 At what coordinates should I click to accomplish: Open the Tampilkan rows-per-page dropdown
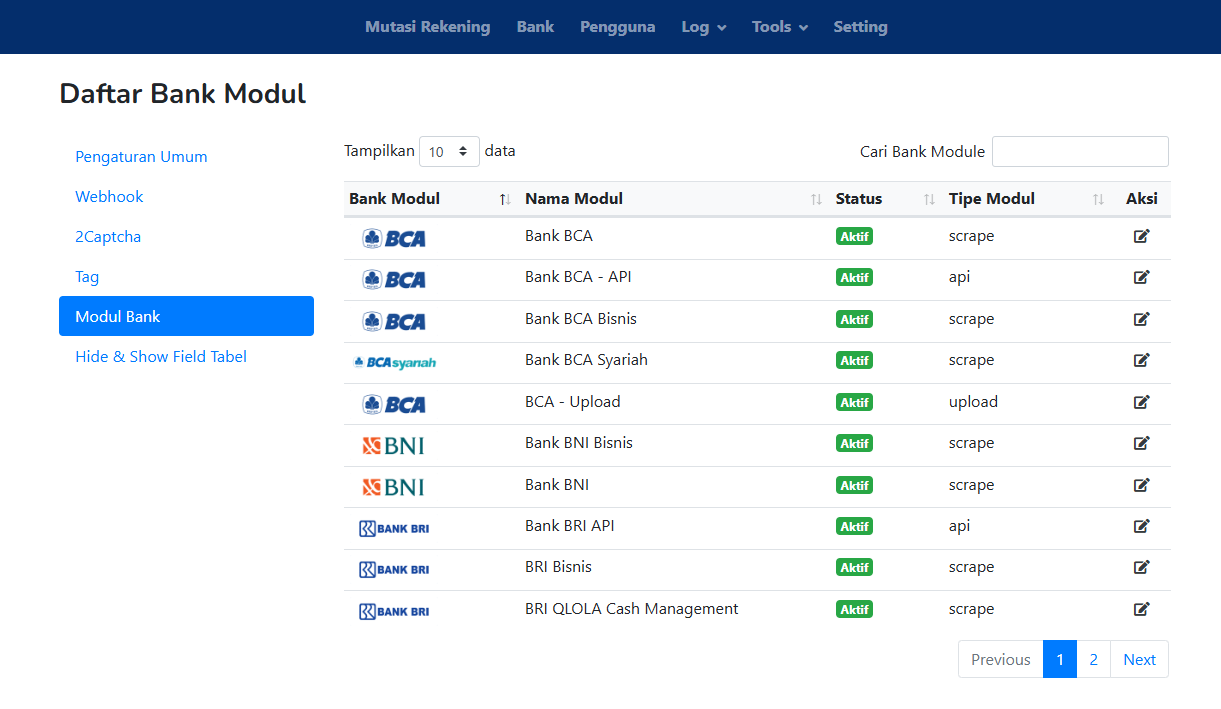coord(449,152)
